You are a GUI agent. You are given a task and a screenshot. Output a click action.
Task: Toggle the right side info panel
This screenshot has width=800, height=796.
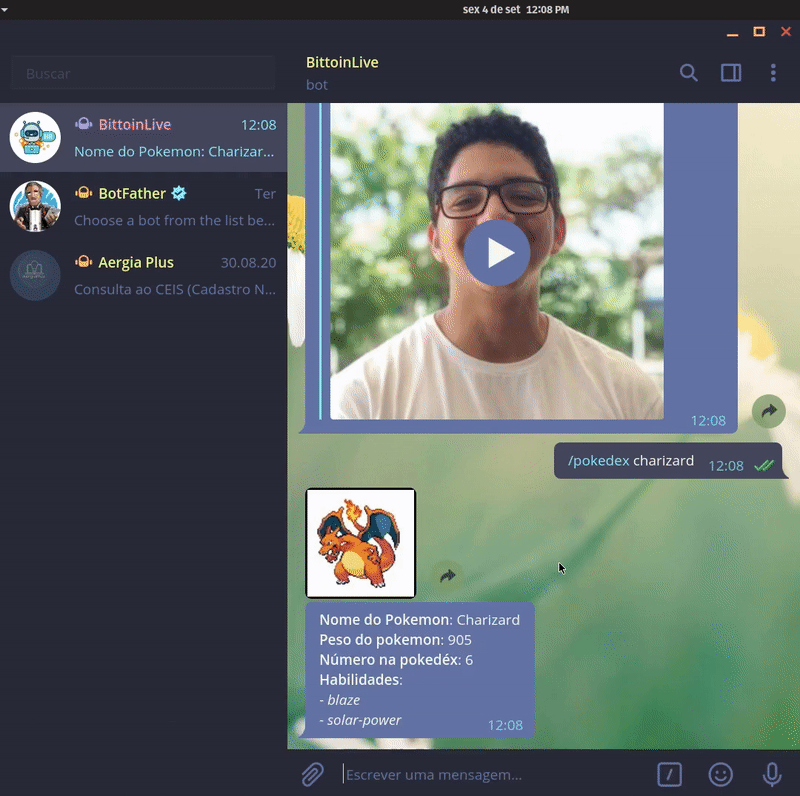(731, 73)
